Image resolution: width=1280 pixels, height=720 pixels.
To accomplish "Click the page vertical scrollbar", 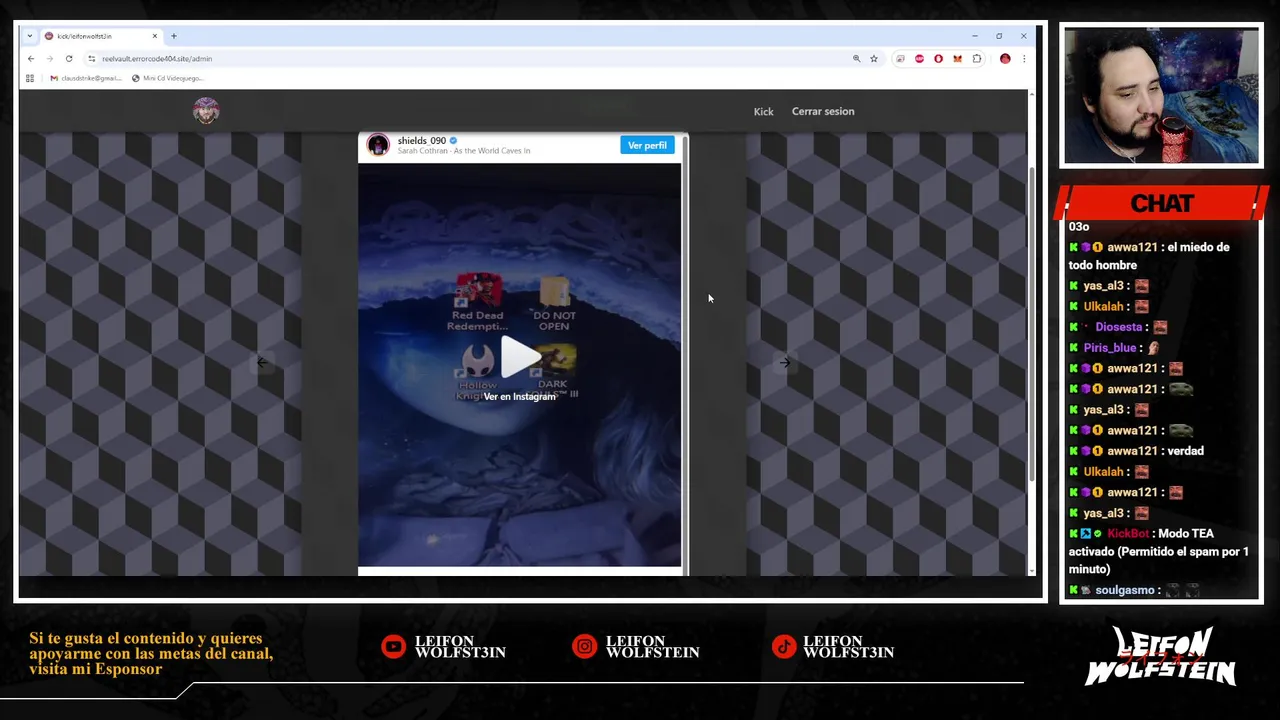I will pyautogui.click(x=1032, y=325).
